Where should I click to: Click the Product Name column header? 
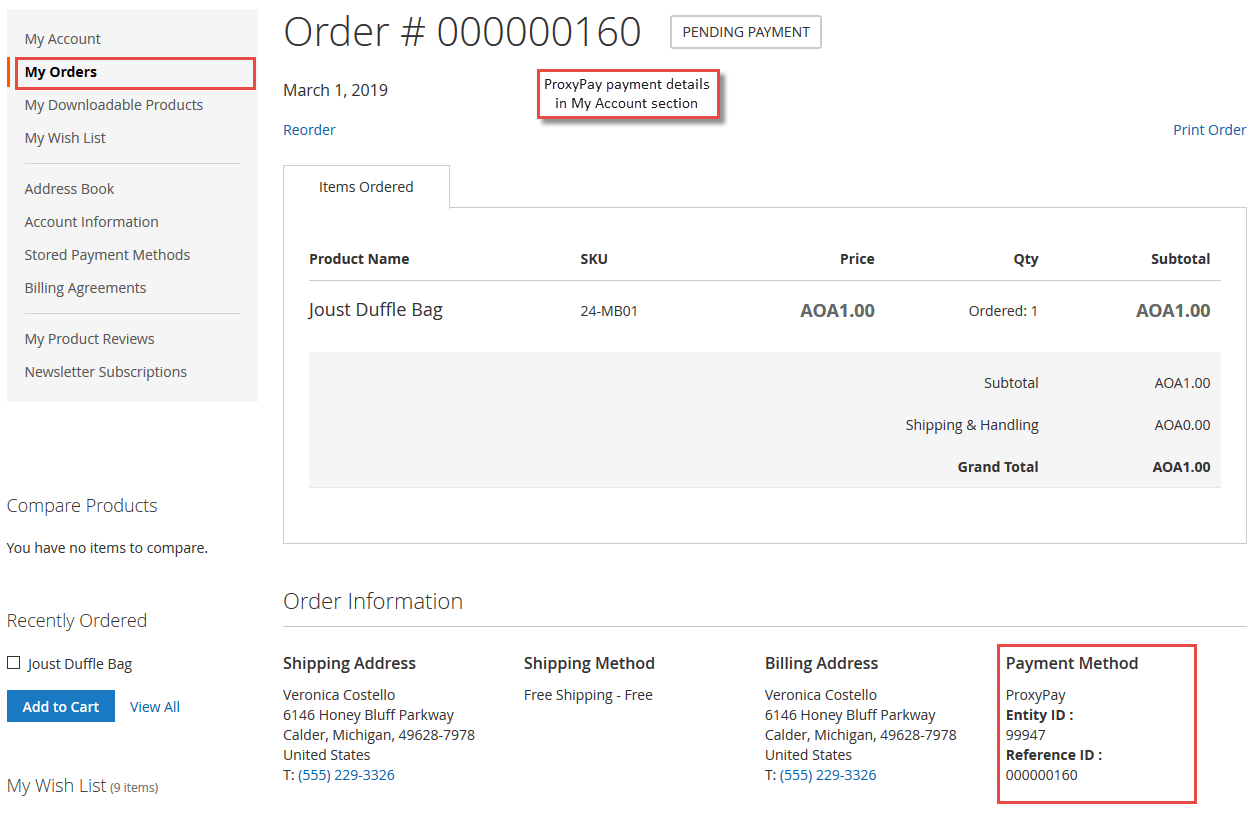pos(359,259)
